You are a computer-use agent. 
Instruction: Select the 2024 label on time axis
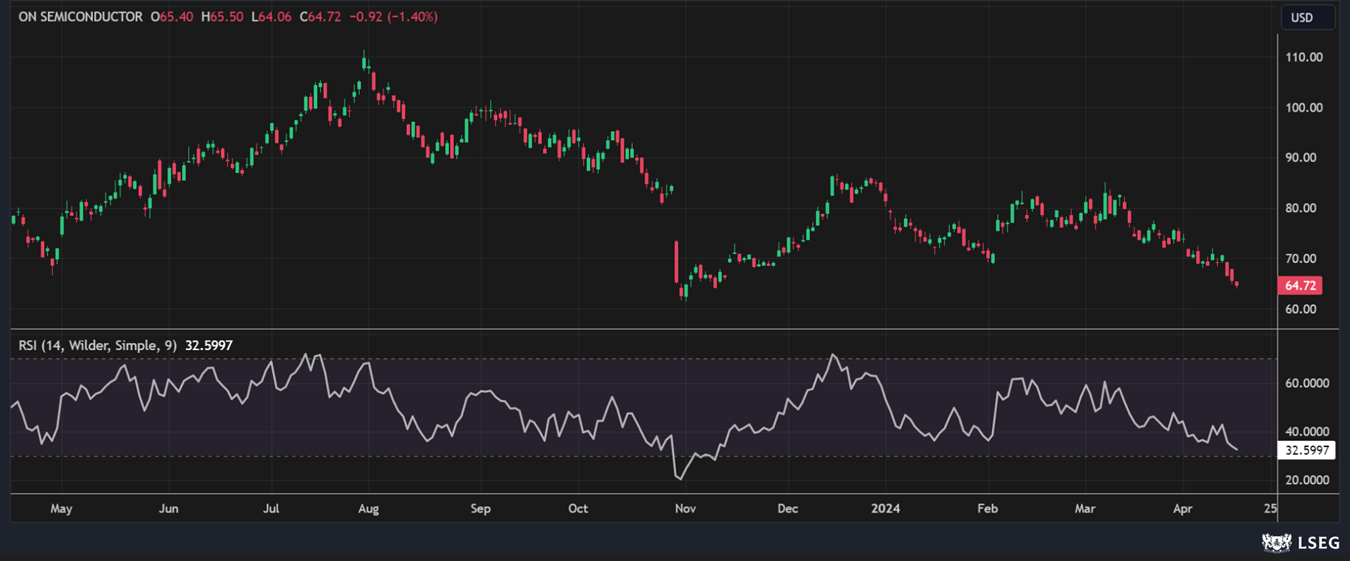click(x=885, y=508)
